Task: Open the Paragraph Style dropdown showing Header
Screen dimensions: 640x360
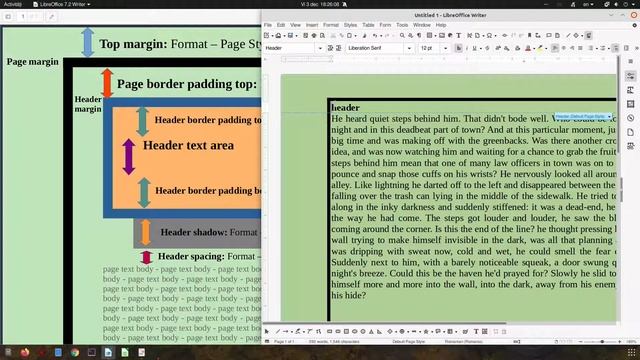Action: point(320,48)
